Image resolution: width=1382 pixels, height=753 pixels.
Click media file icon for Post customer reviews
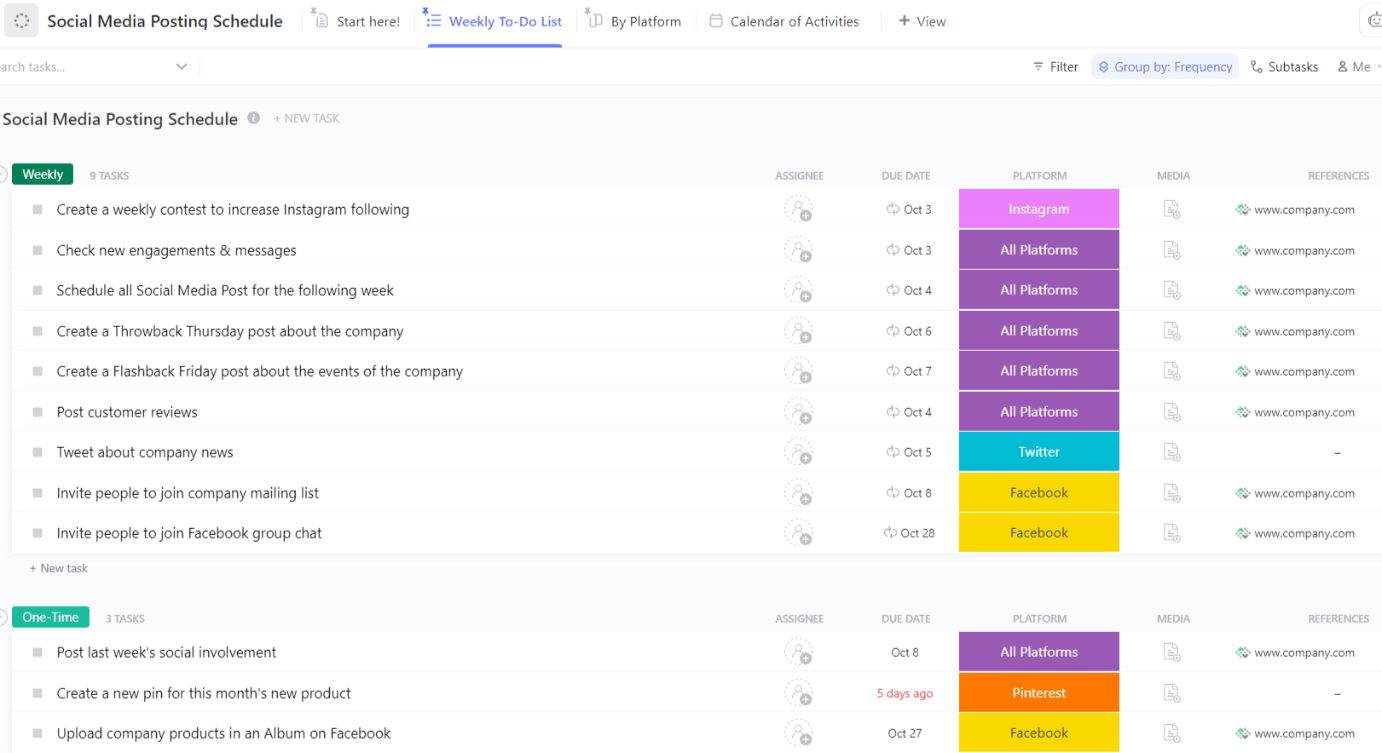point(1172,412)
